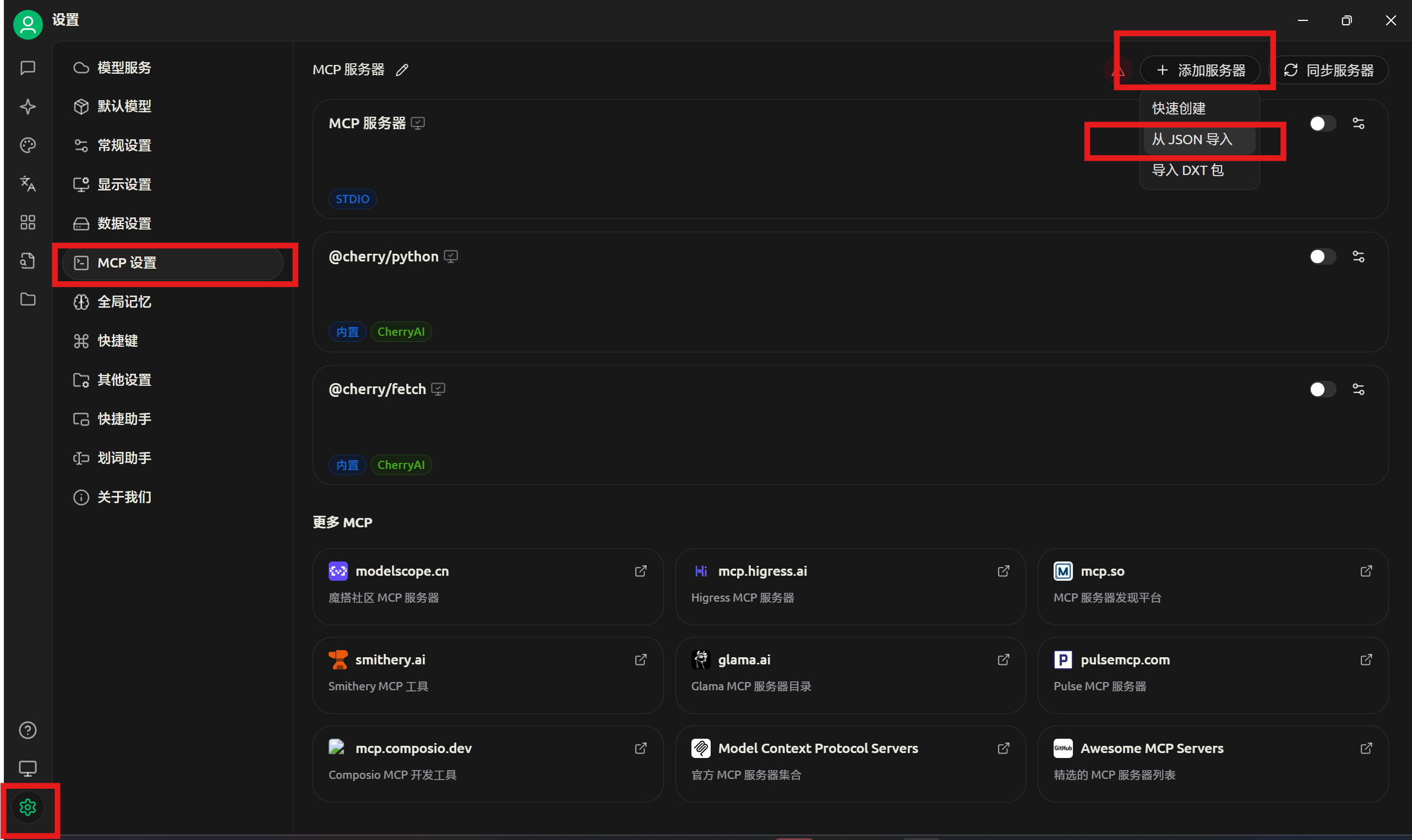
Task: Turn on the @cherry/fetch server switch
Action: [1322, 389]
